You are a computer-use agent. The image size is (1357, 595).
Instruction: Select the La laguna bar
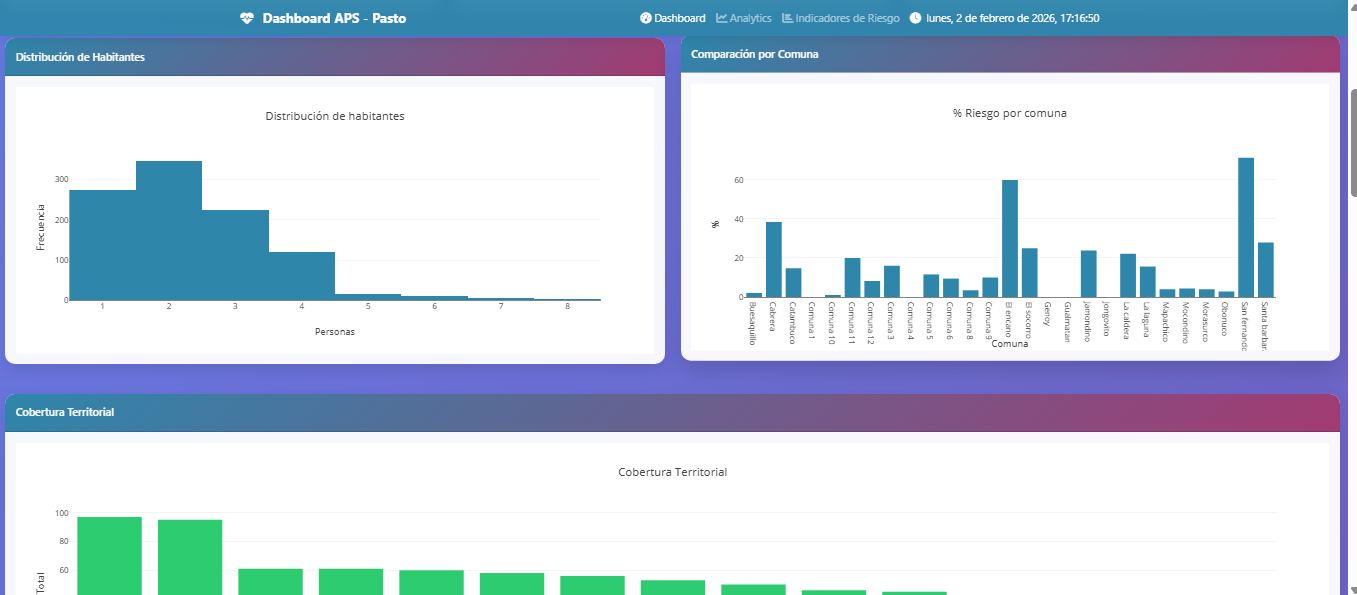point(1148,282)
